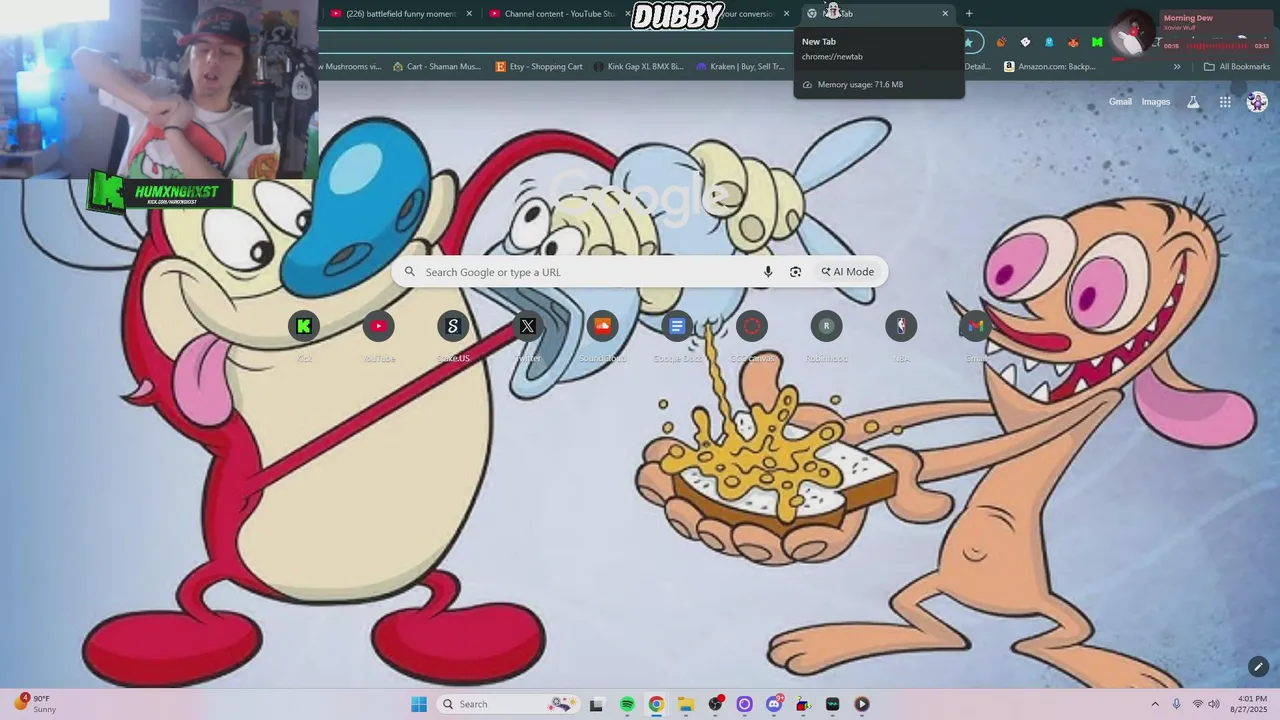
Task: Open Amazon.com: Backp... bookmark
Action: (x=1050, y=67)
